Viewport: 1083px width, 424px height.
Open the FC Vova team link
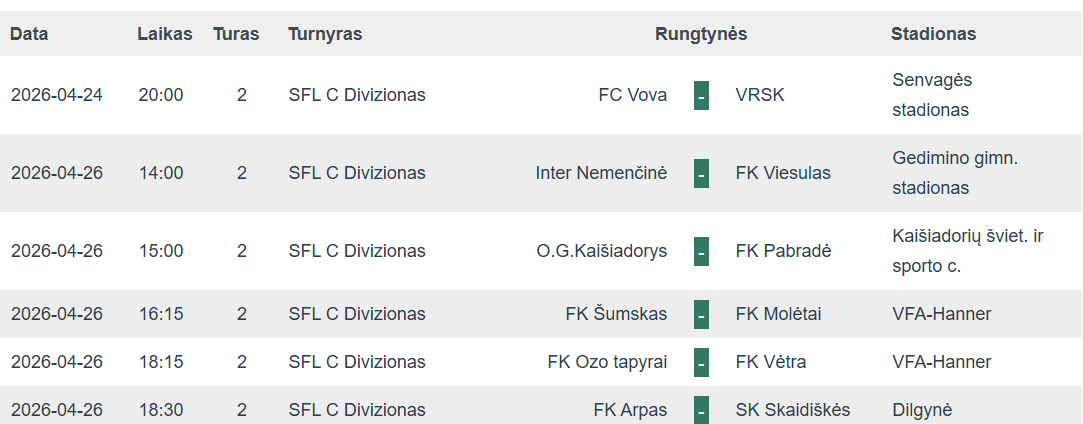(632, 96)
